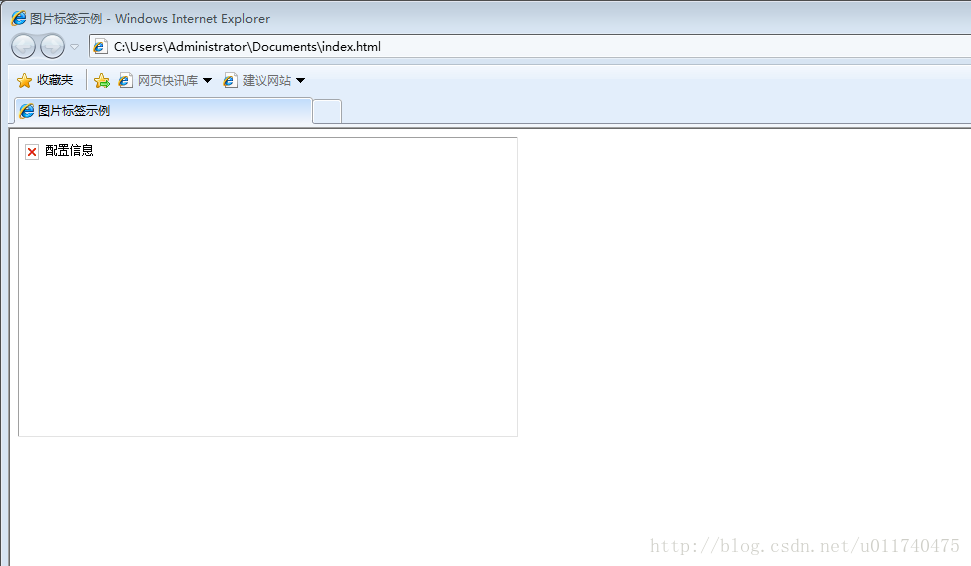Open a new blank tab
The image size is (971, 566).
tap(327, 111)
